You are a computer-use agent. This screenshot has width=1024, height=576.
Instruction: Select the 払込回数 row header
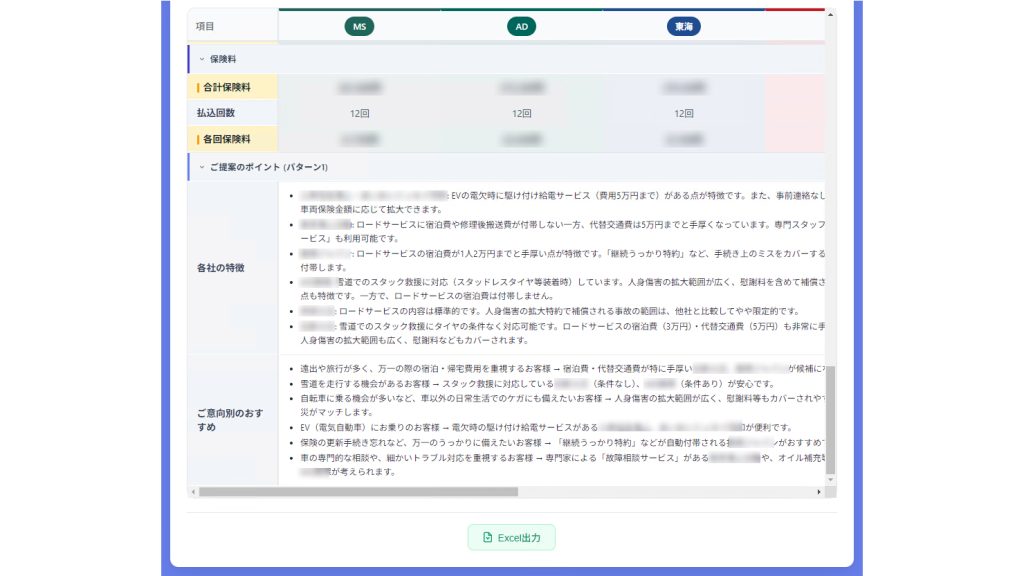pyautogui.click(x=232, y=113)
